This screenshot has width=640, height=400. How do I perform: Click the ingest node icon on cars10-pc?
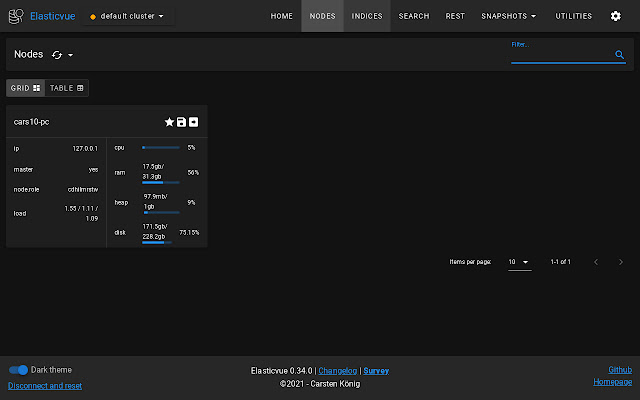click(193, 122)
